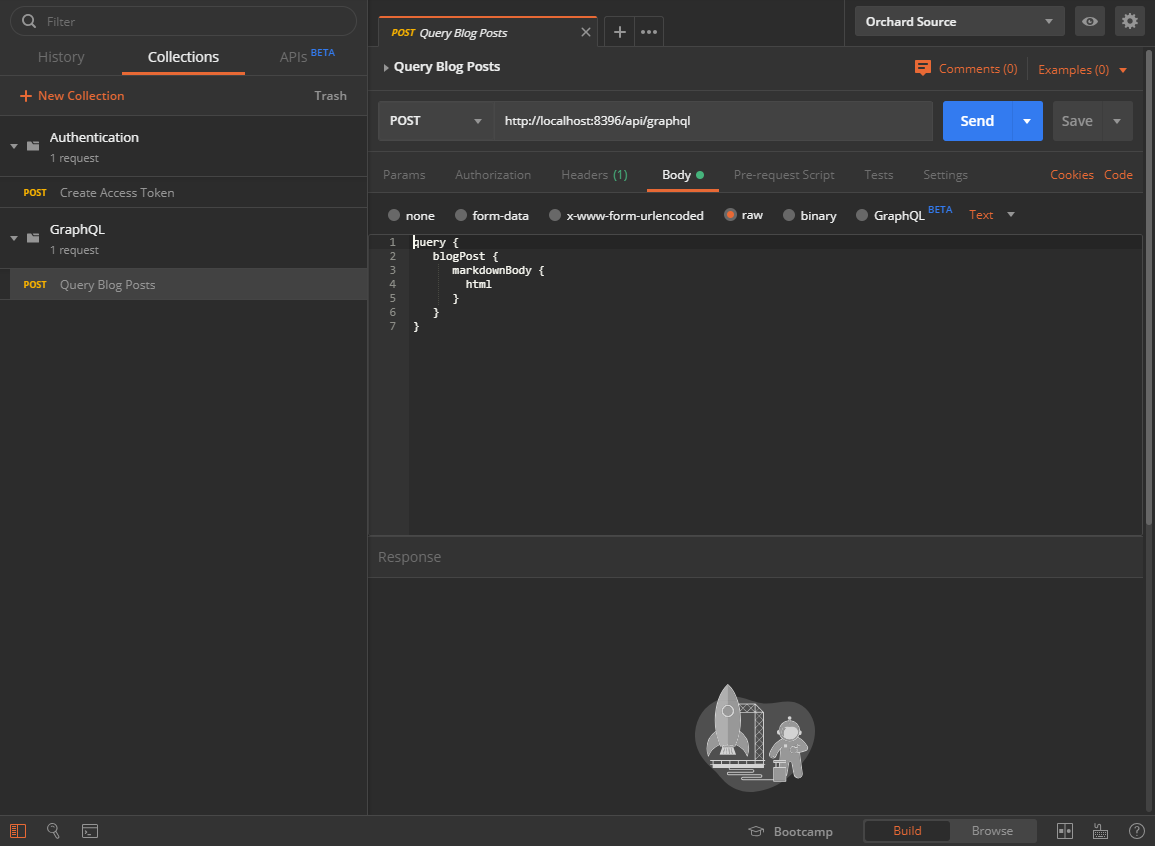This screenshot has width=1155, height=846.
Task: Click the request editor vertical scrollbar
Action: 1148,287
